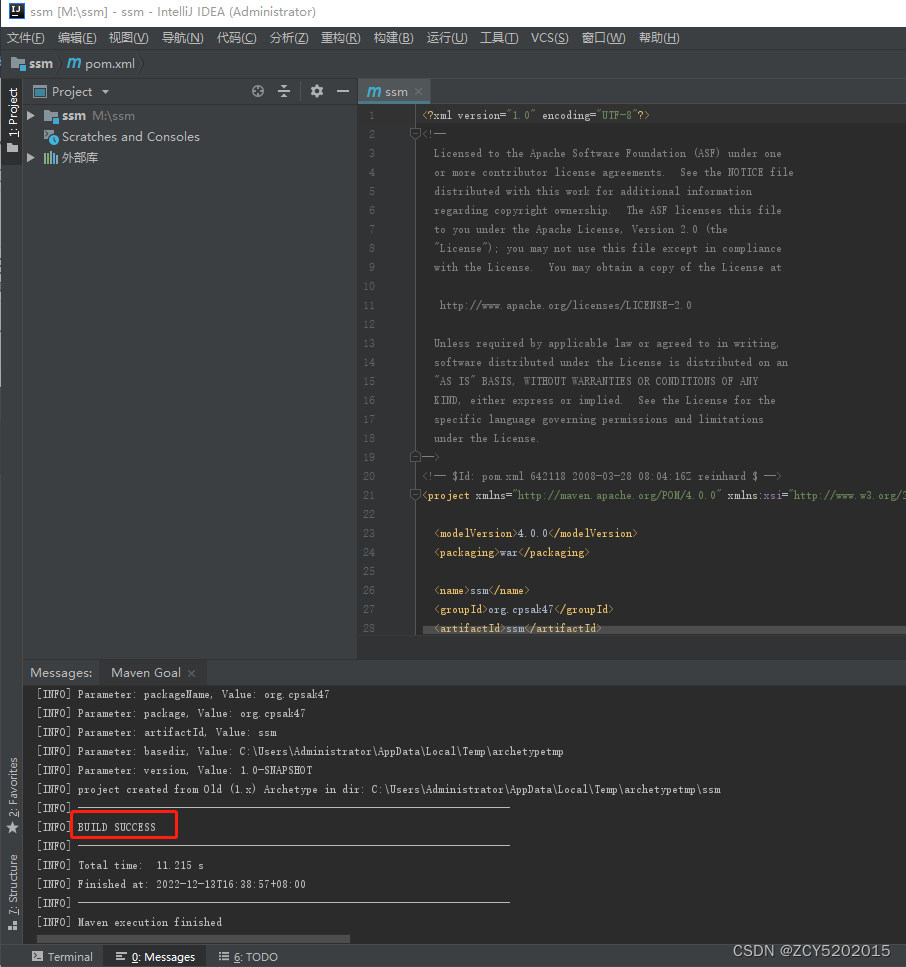Click pom.xml in the navigation breadcrumb

pyautogui.click(x=110, y=64)
